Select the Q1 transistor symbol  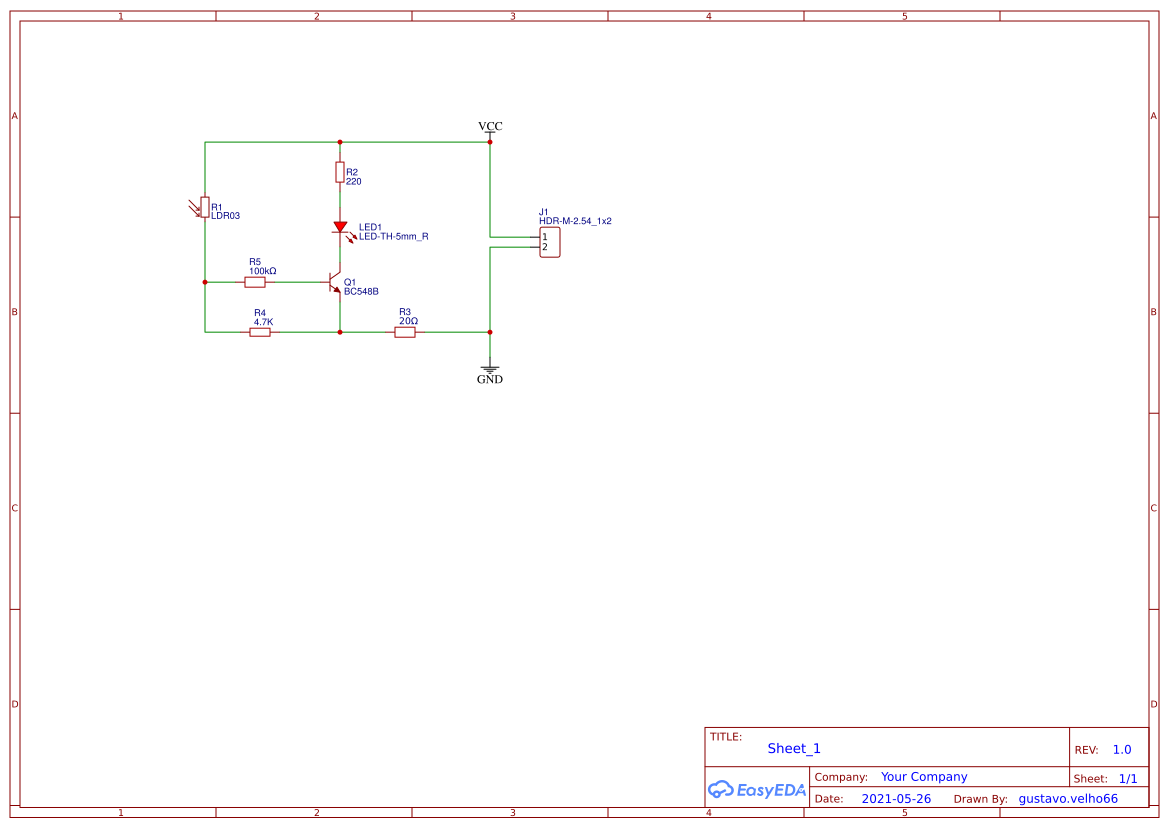click(x=335, y=283)
